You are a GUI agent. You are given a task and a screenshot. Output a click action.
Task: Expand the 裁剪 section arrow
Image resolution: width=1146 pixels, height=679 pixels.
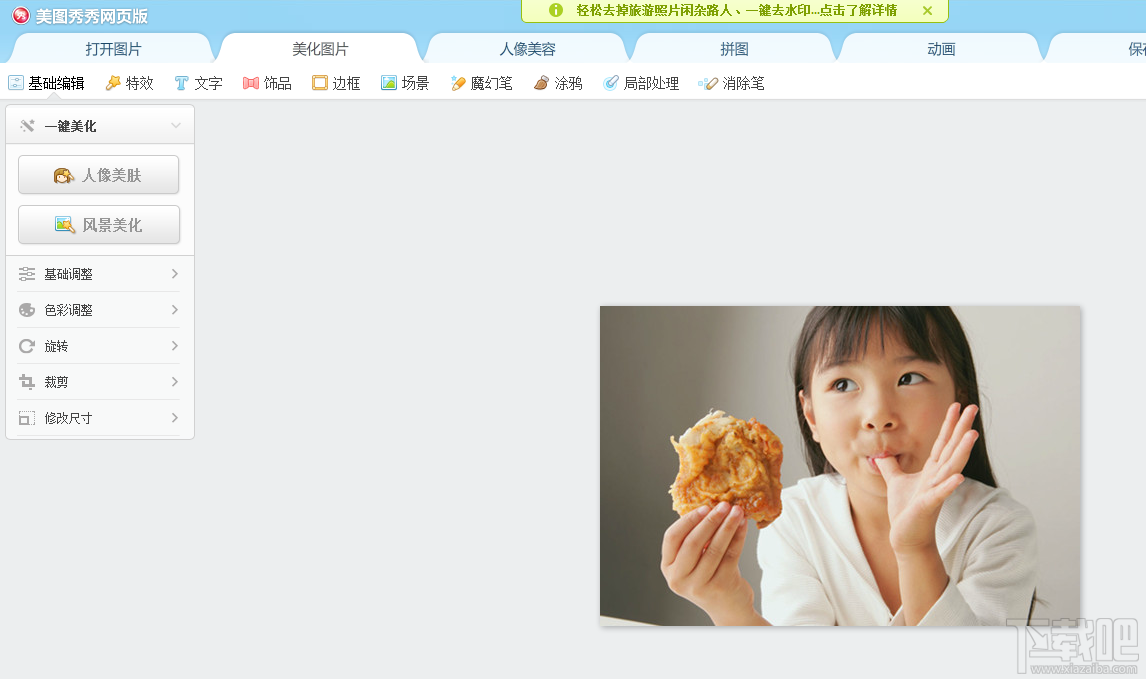[175, 382]
